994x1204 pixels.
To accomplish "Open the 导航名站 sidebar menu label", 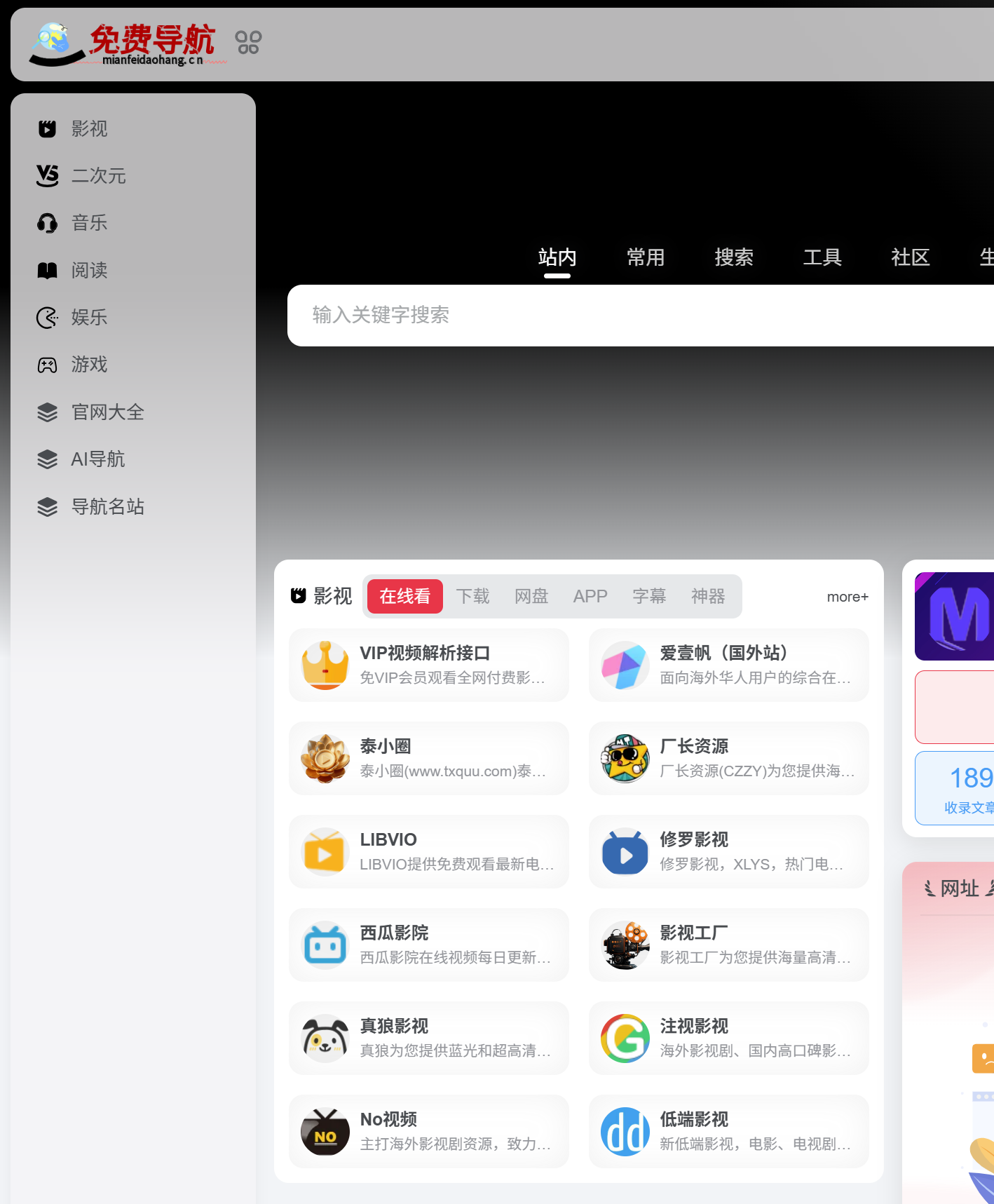I will click(108, 506).
